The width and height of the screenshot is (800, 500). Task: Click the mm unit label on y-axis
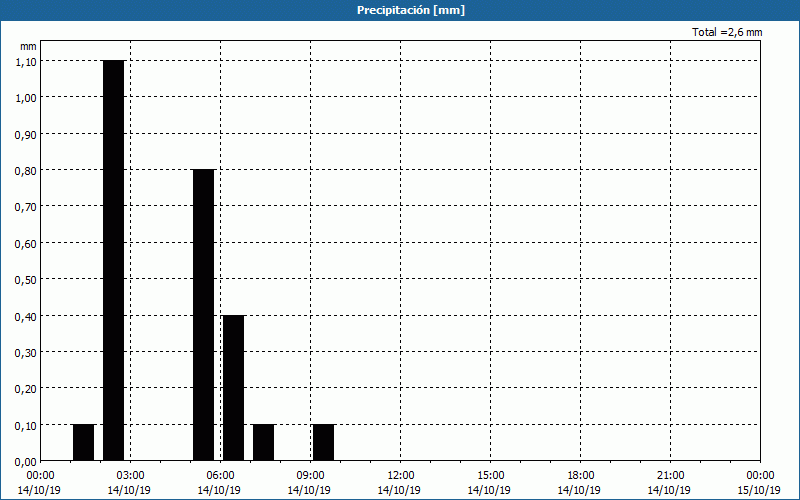pyautogui.click(x=29, y=46)
